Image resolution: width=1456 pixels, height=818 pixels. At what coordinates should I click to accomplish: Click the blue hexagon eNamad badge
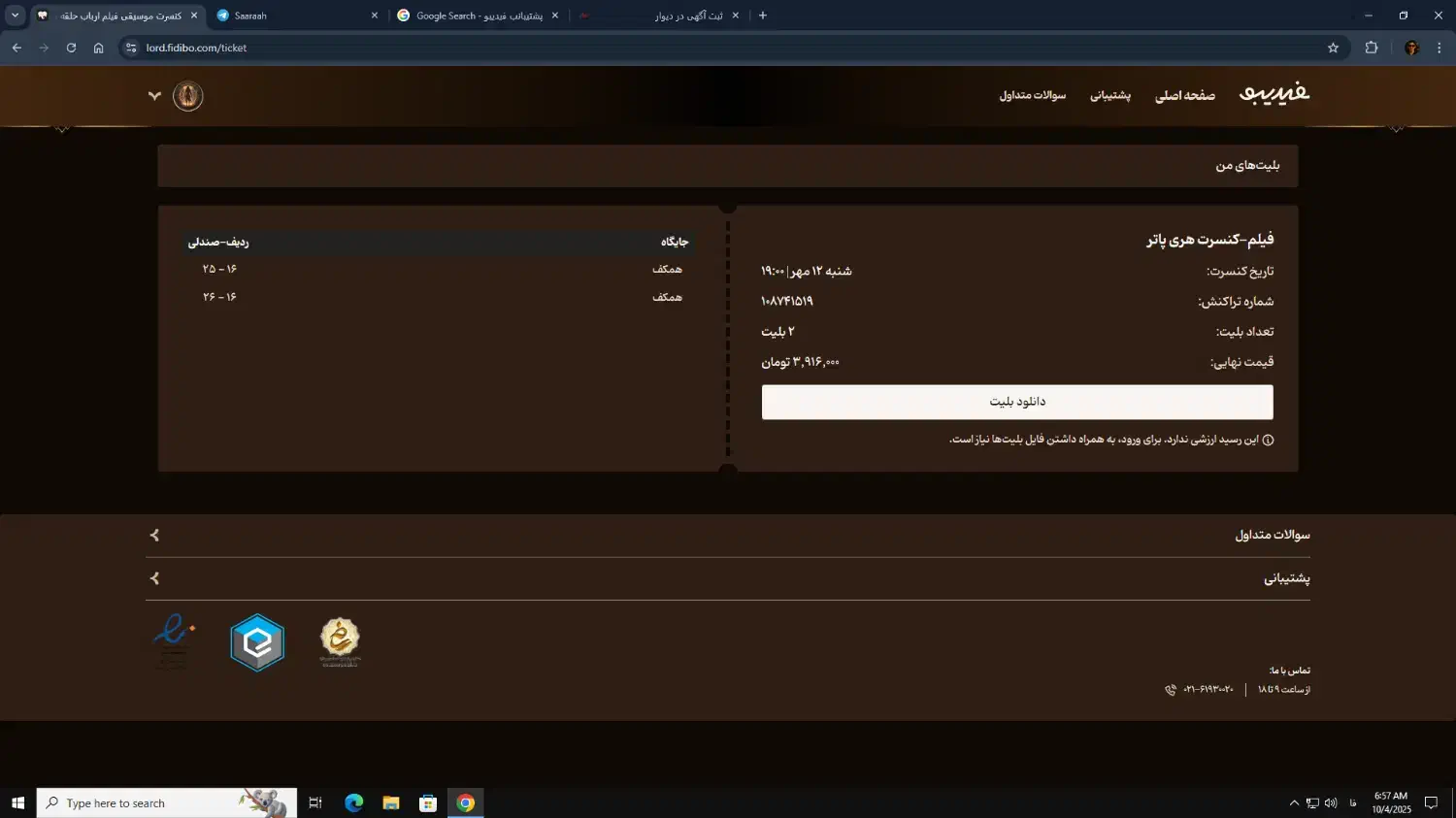coord(257,642)
